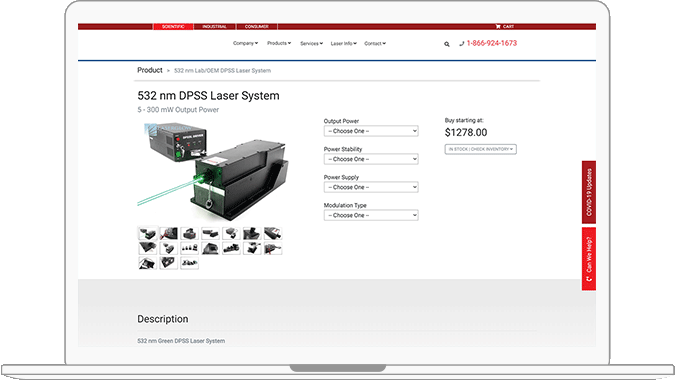Viewport: 675px width, 380px height.
Task: Select the first thumbnail with green laser beam
Action: point(147,233)
